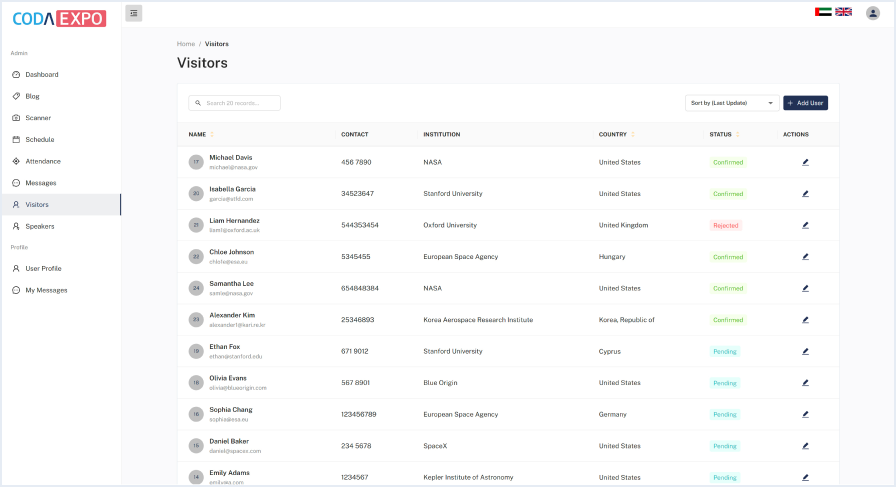
Task: Sort table by Status column
Action: pos(738,134)
